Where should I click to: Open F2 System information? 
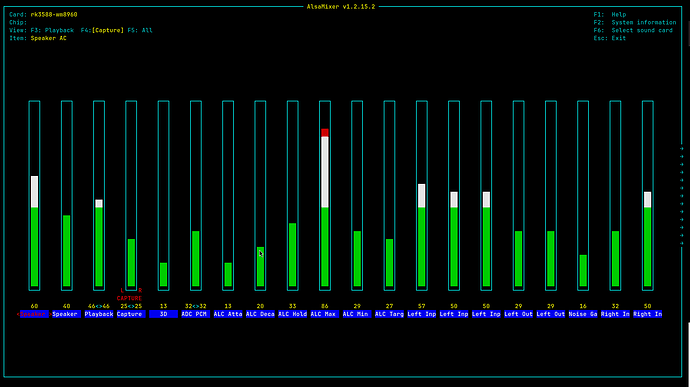[x=635, y=22]
